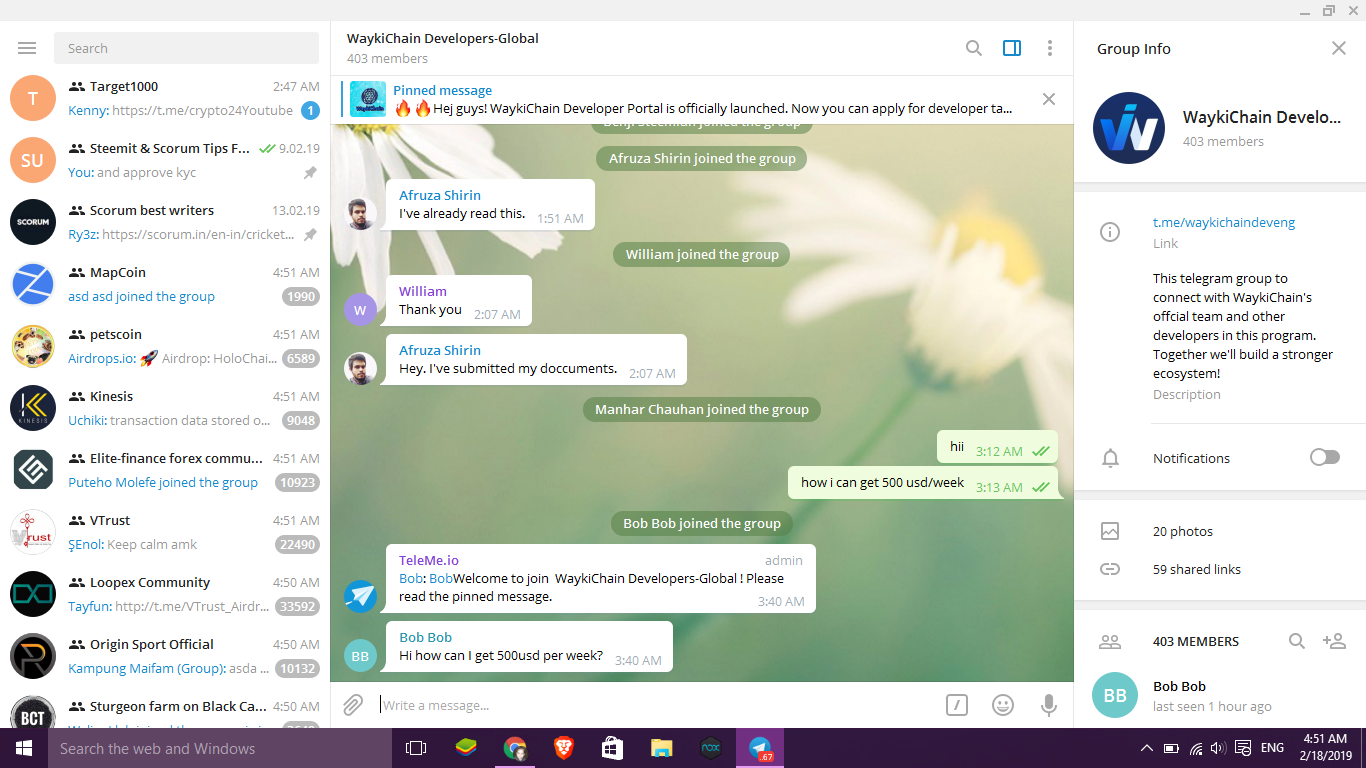Screen dimensions: 1366x768
Task: Launch Chrome from the taskbar
Action: [515, 748]
